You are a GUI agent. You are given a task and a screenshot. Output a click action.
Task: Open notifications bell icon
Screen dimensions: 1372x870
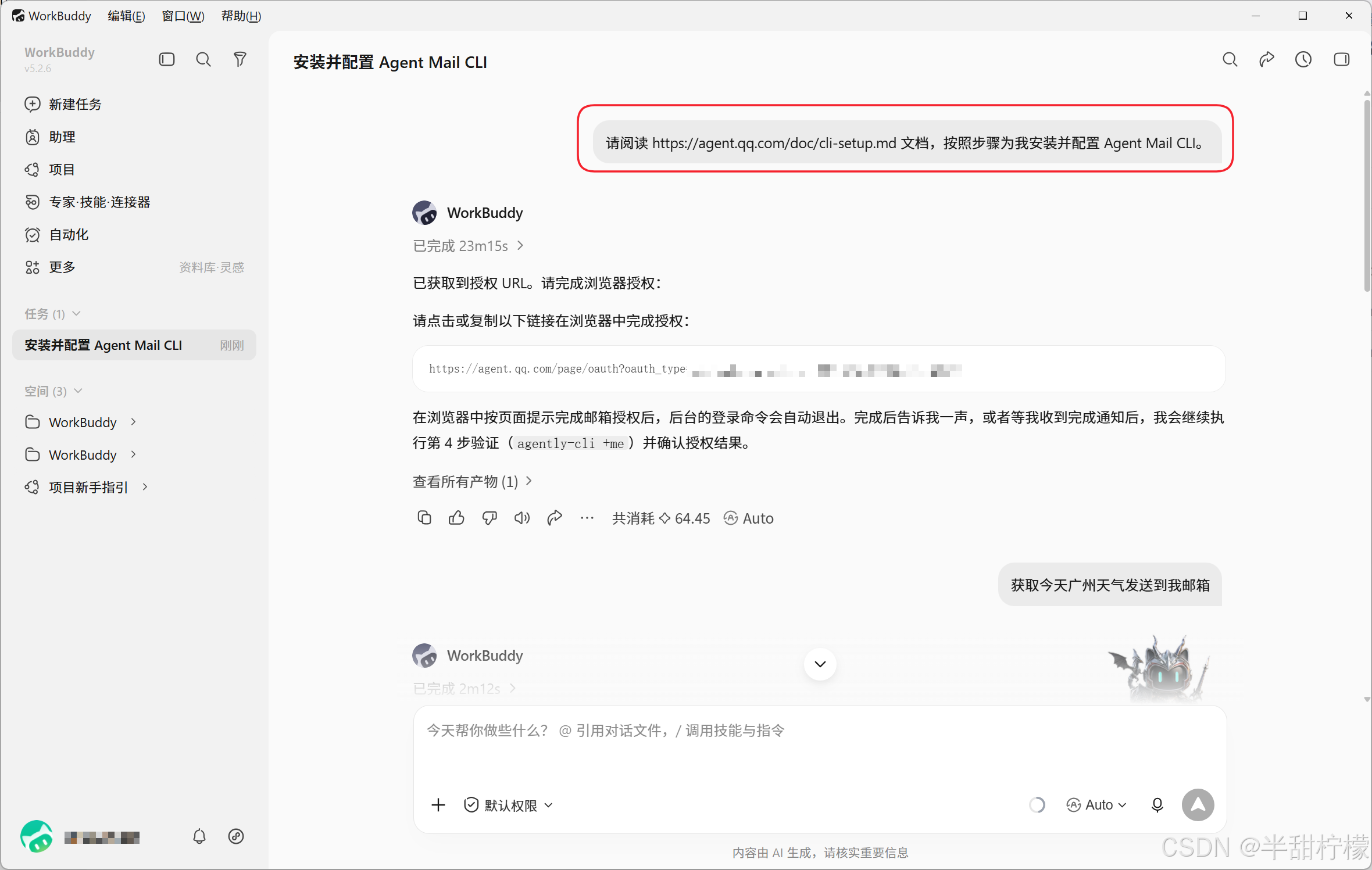click(x=199, y=836)
